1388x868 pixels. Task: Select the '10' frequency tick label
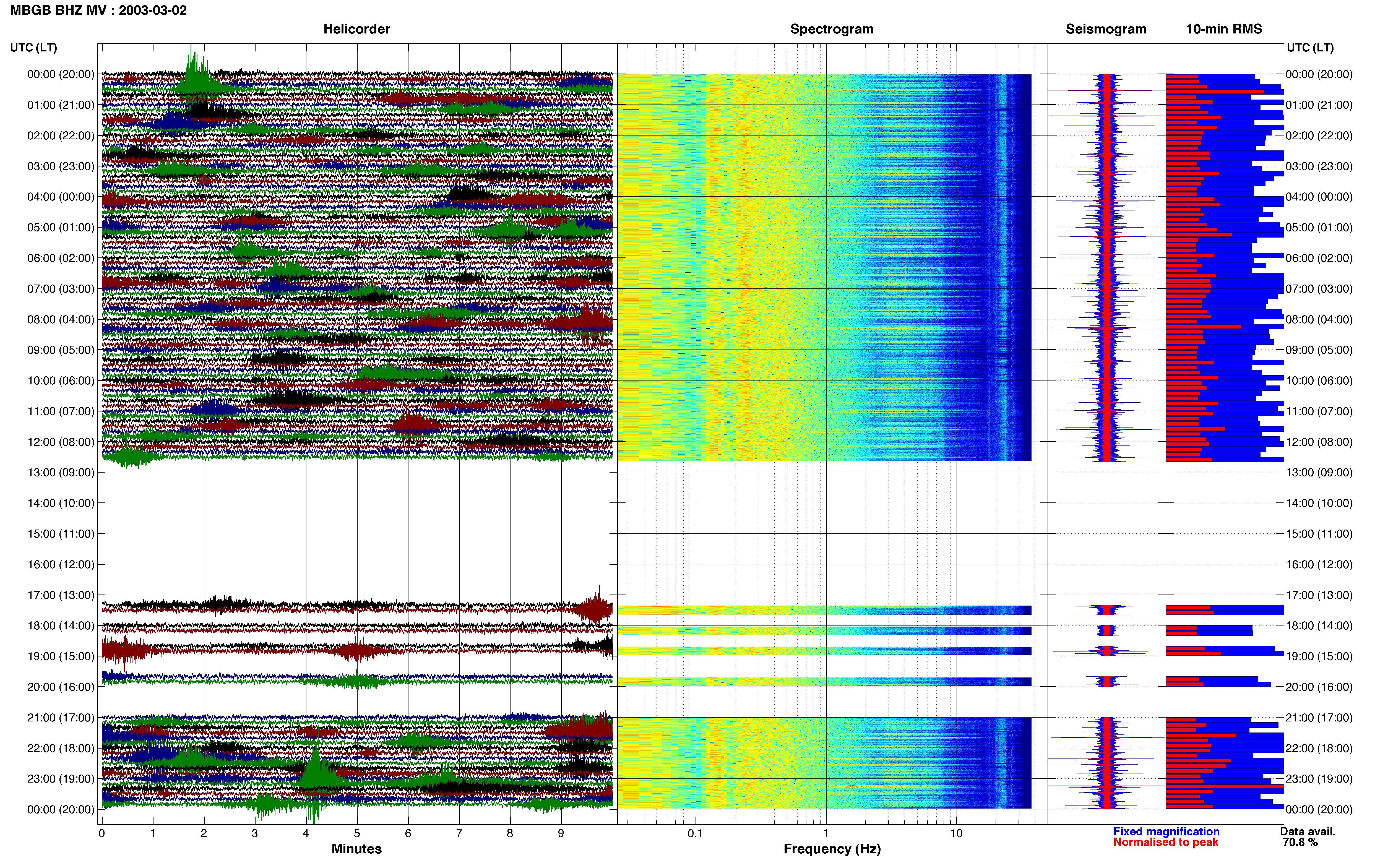[956, 833]
